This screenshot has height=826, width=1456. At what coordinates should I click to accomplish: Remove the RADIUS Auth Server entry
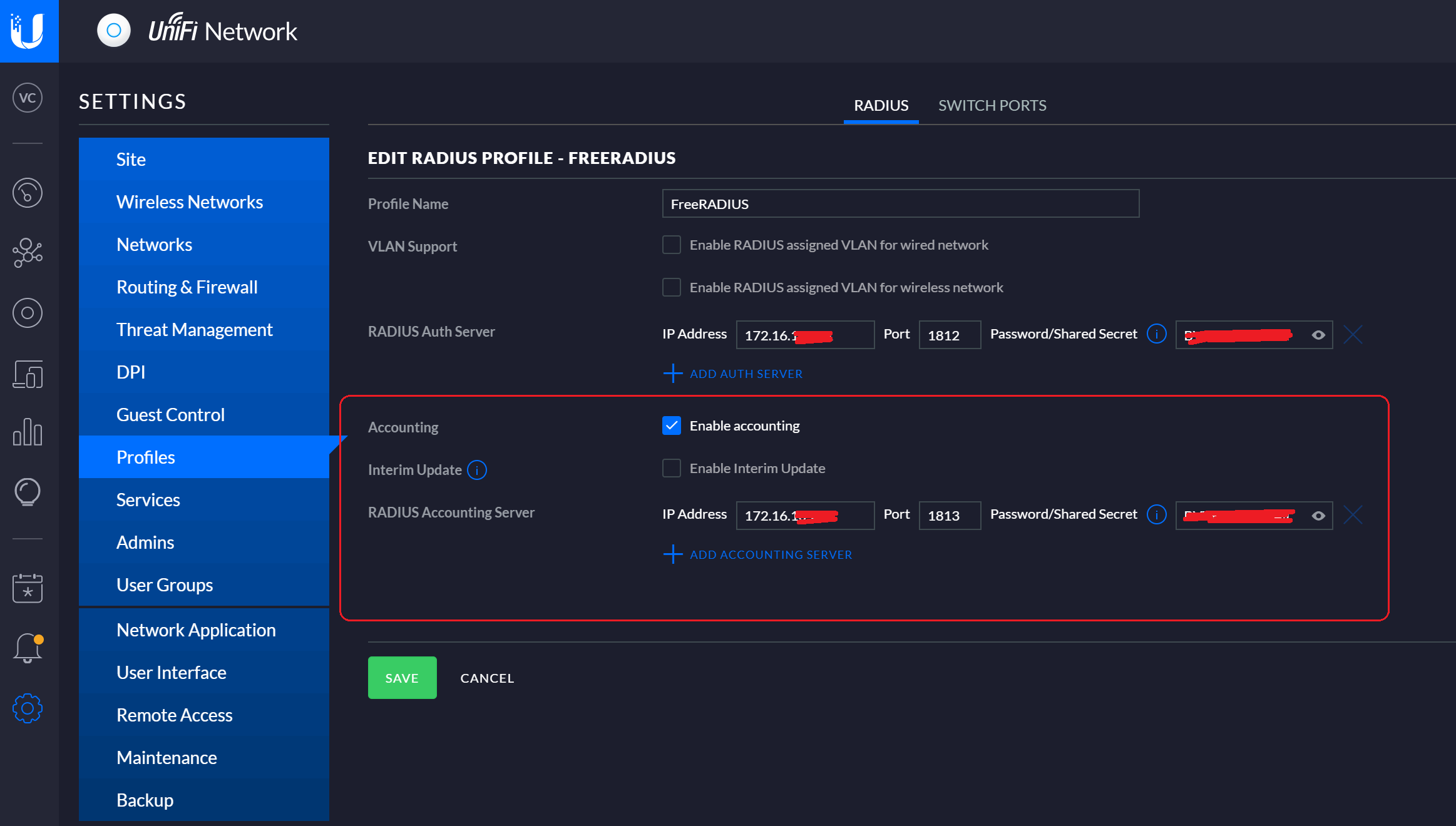(x=1353, y=335)
